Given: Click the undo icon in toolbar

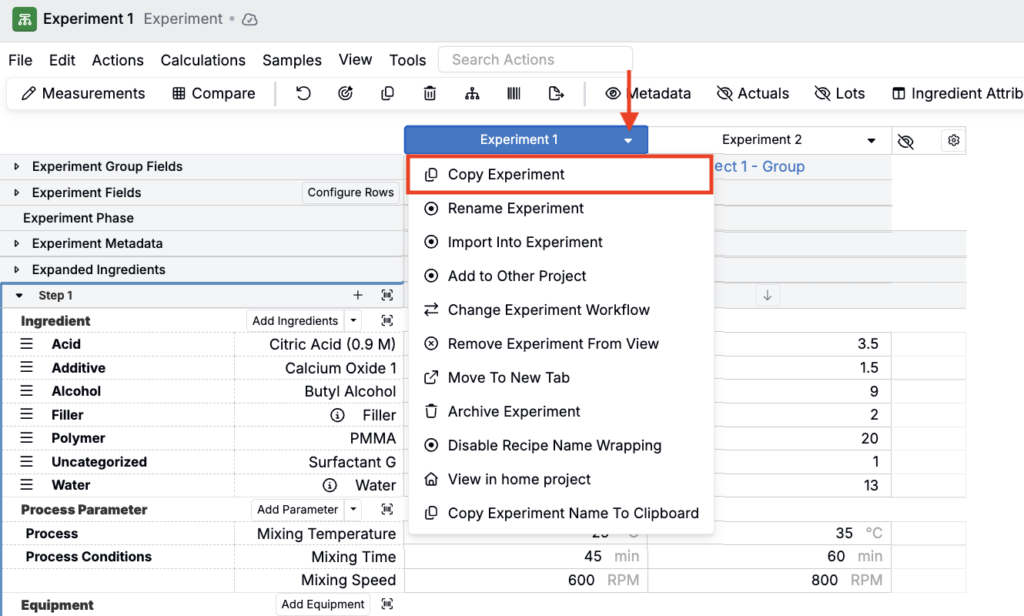Looking at the screenshot, I should pyautogui.click(x=303, y=93).
